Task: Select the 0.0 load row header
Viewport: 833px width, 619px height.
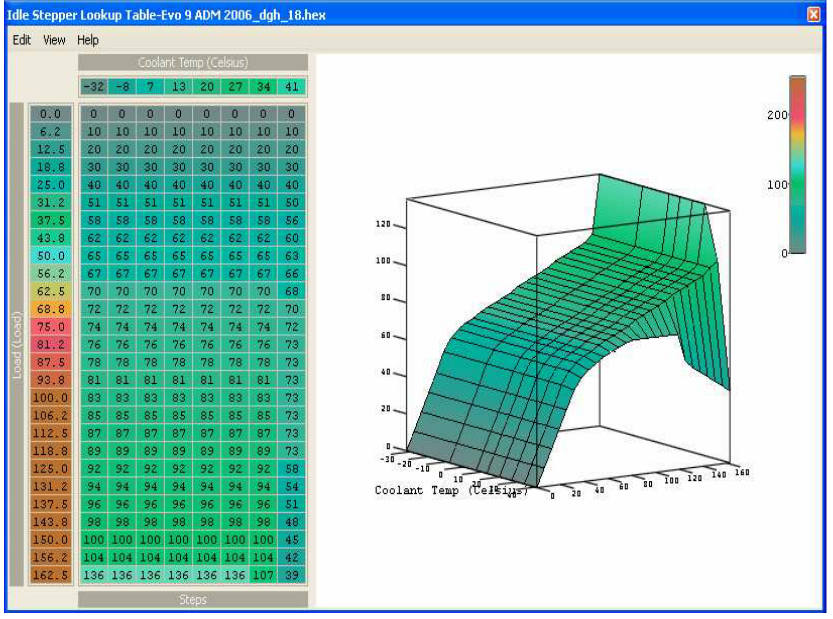Action: (x=51, y=115)
